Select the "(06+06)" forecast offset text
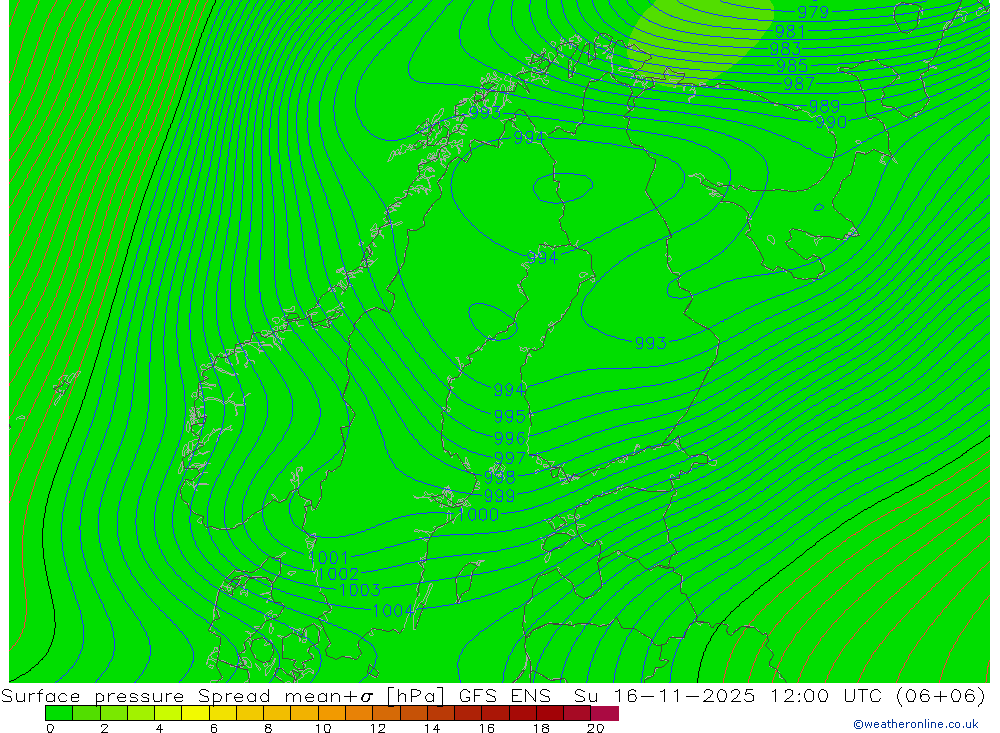The height and width of the screenshot is (733, 1000). point(941,695)
